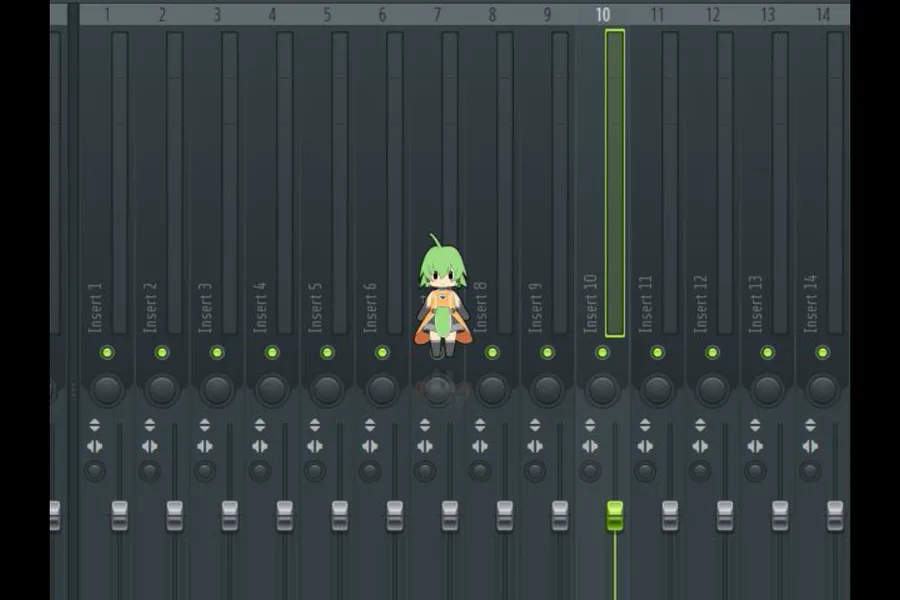Screen dimensions: 900x600
Task: Grab the Insert 1 volume fader
Action: point(119,516)
